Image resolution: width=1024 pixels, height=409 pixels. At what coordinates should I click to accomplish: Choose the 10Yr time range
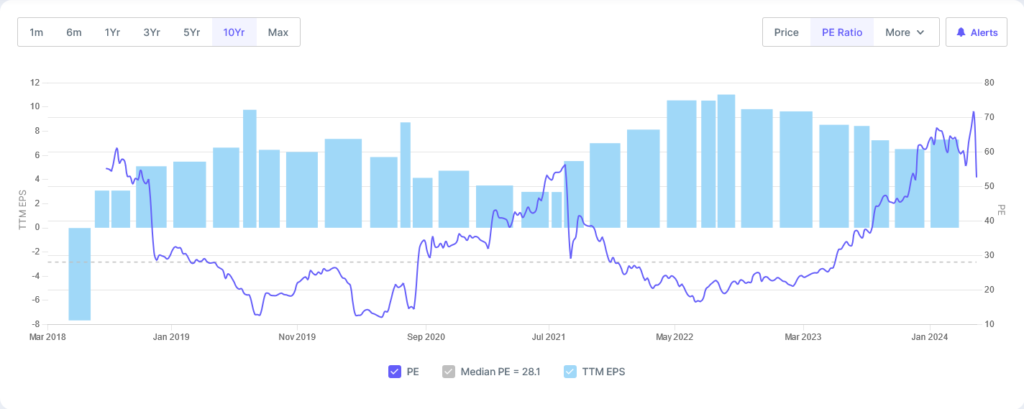234,32
